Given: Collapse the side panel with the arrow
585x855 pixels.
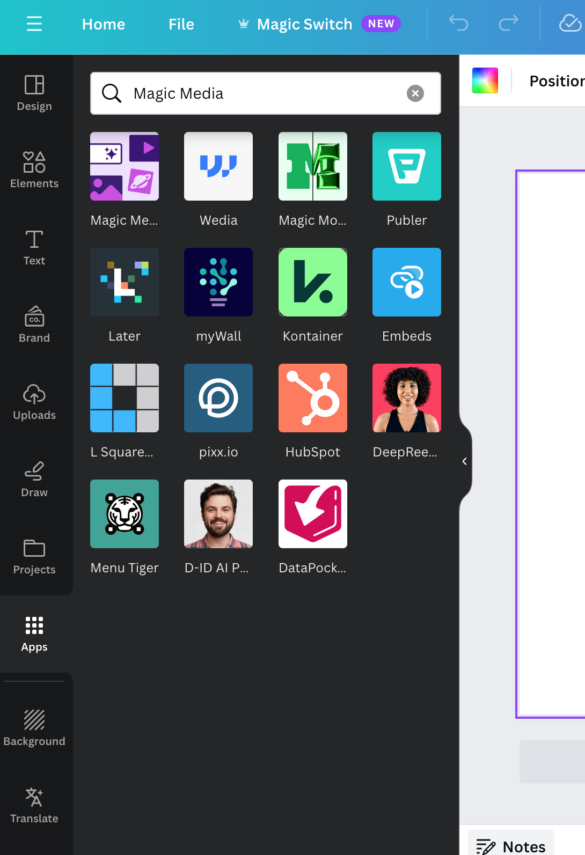Looking at the screenshot, I should point(465,461).
